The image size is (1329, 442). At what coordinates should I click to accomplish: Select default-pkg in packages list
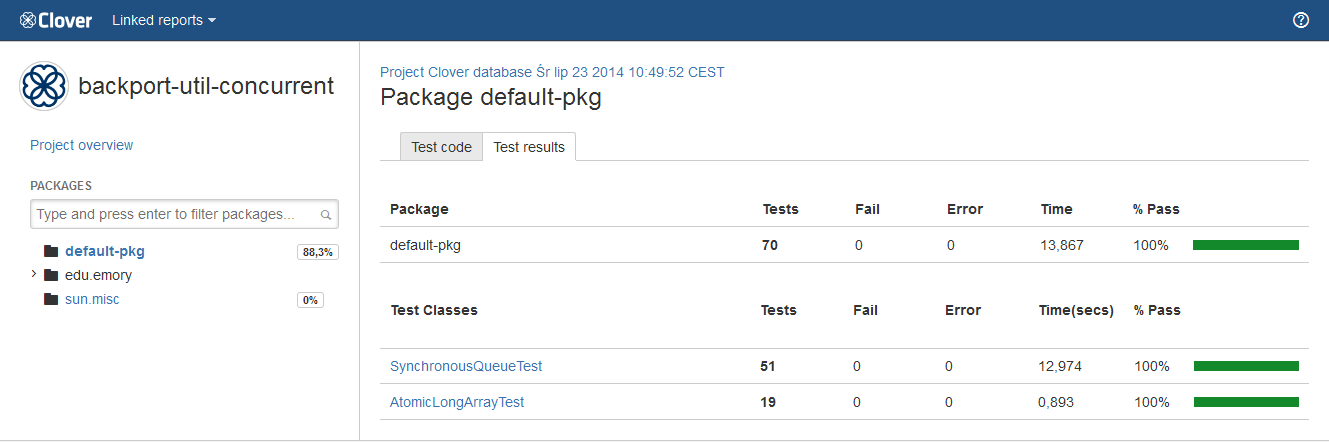click(x=112, y=252)
